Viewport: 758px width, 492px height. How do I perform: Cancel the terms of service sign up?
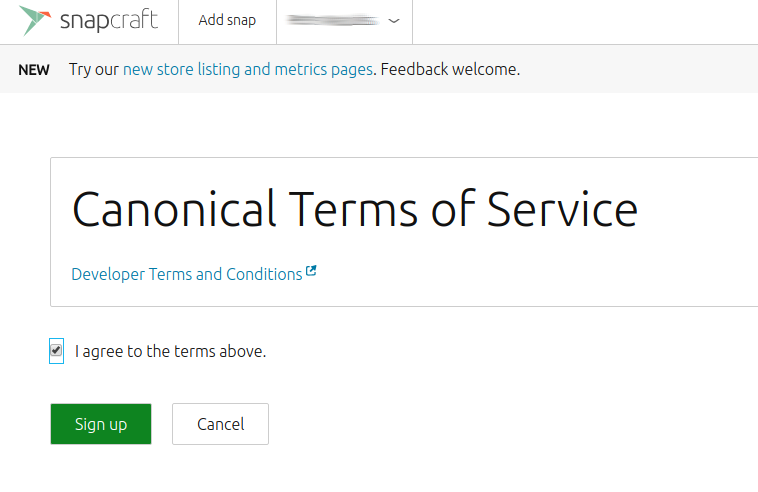coord(220,424)
